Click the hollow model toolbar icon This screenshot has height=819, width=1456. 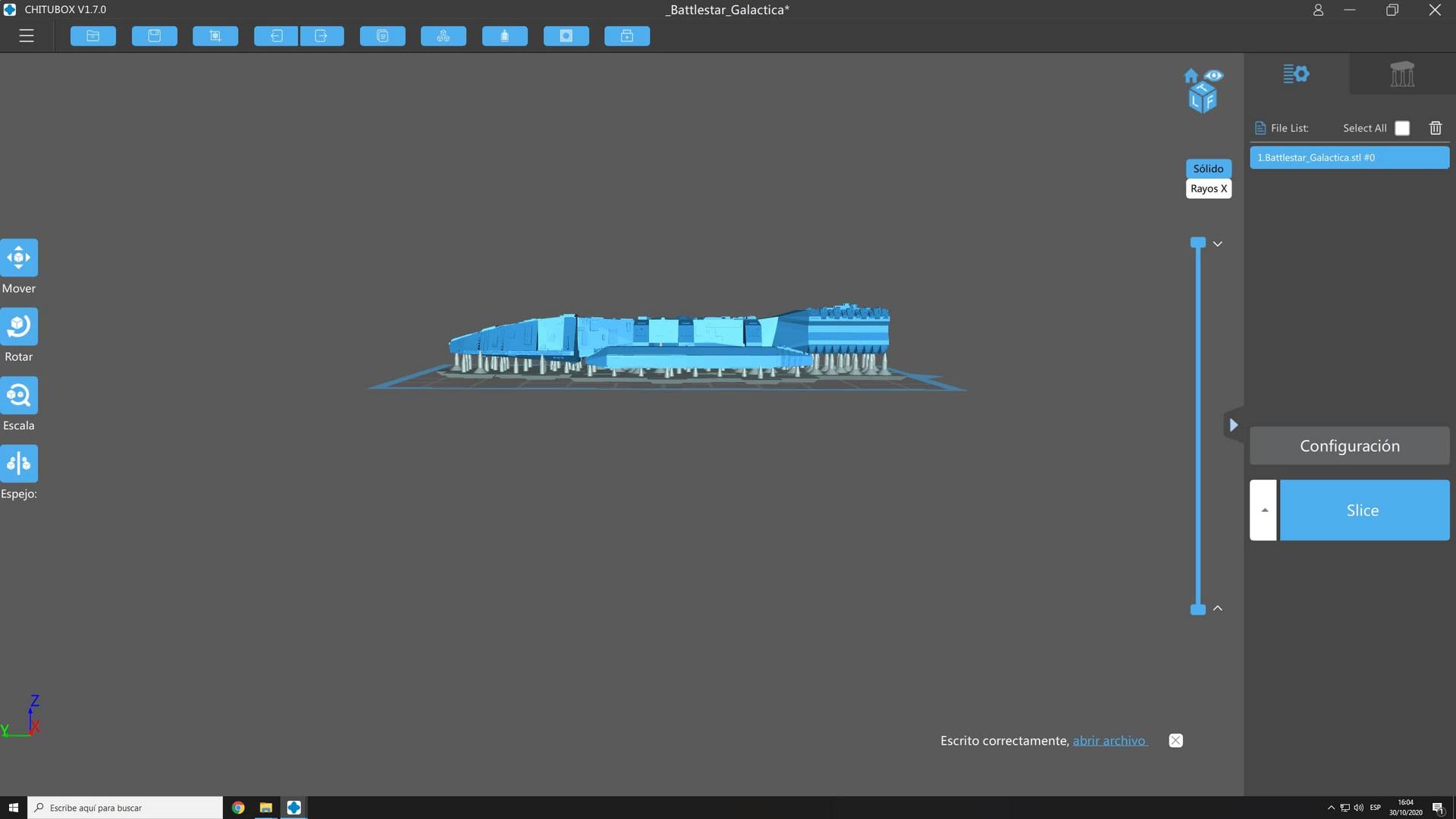(504, 36)
